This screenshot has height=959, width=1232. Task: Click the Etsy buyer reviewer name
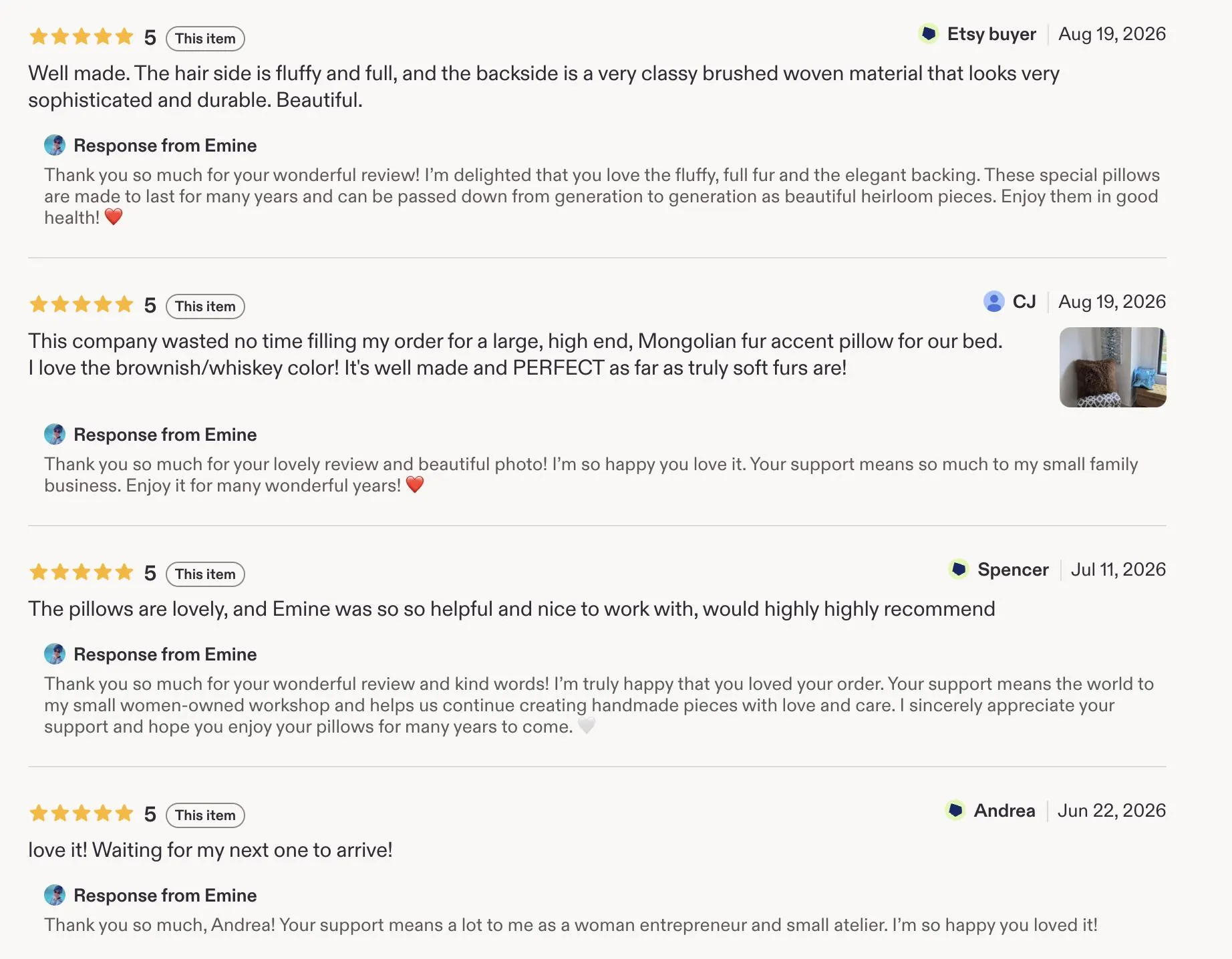coord(991,34)
